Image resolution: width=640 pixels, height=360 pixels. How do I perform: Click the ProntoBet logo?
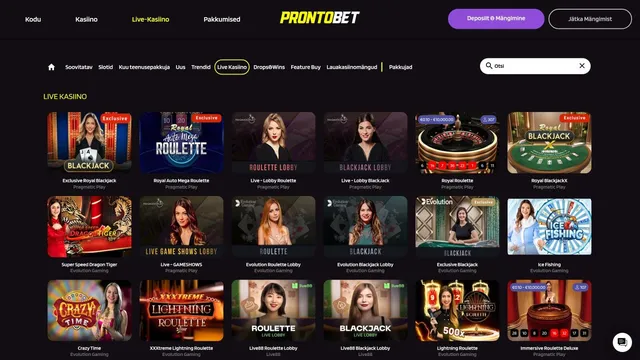[x=320, y=18]
